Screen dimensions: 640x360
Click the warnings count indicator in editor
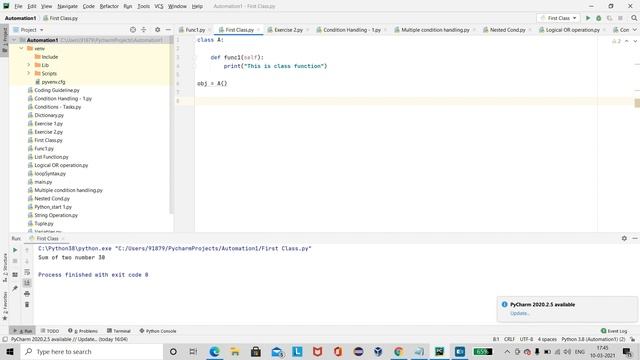616,41
